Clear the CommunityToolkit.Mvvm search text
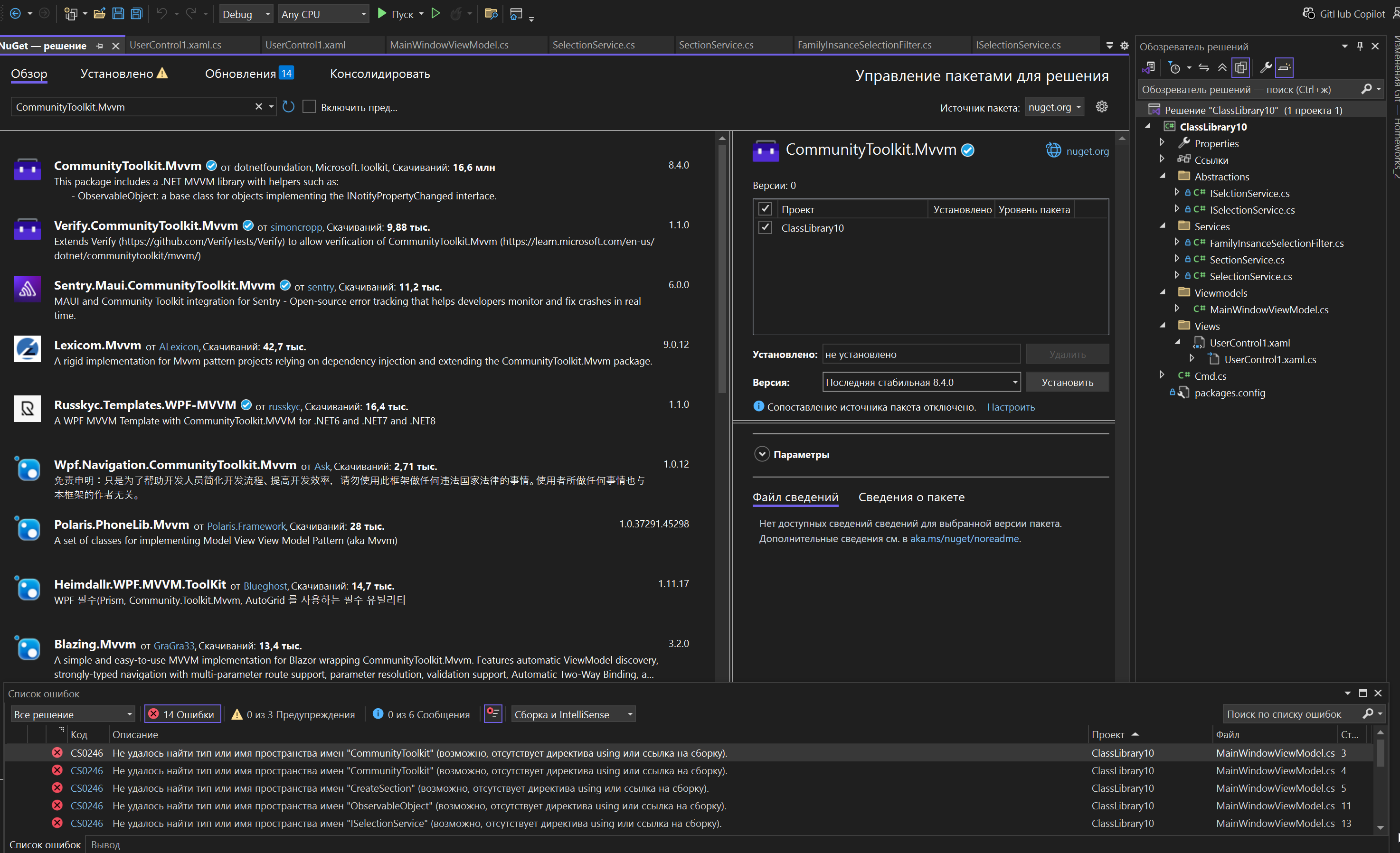Screen dimensions: 1400x853 pos(258,107)
